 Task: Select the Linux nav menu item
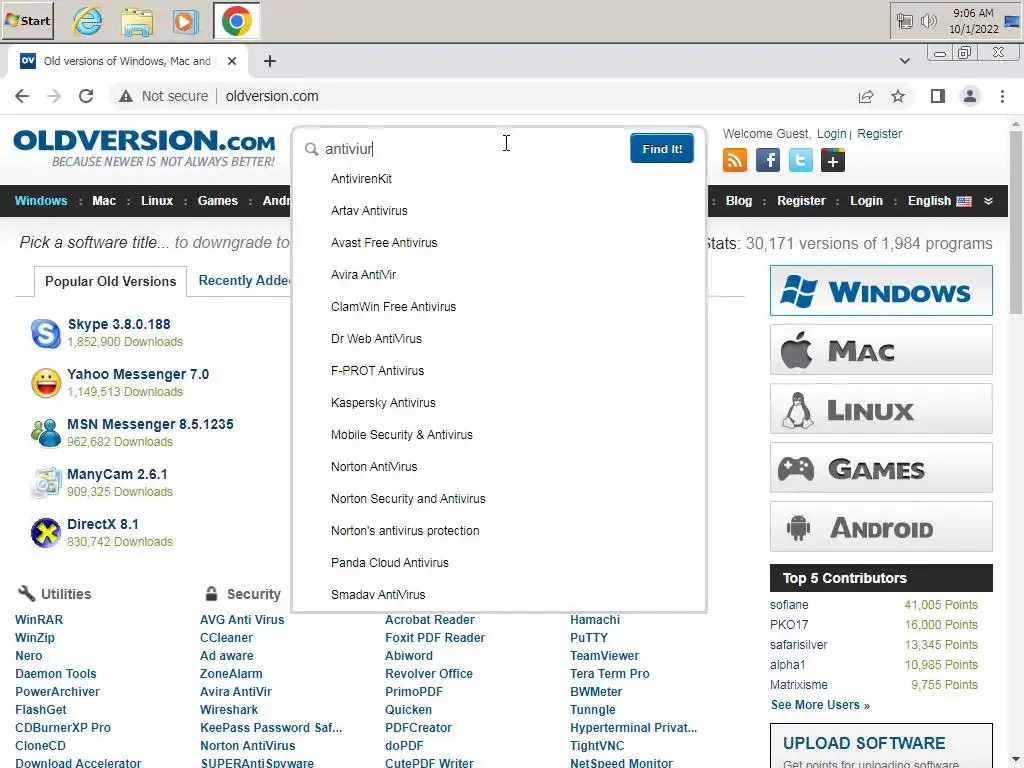coord(157,201)
